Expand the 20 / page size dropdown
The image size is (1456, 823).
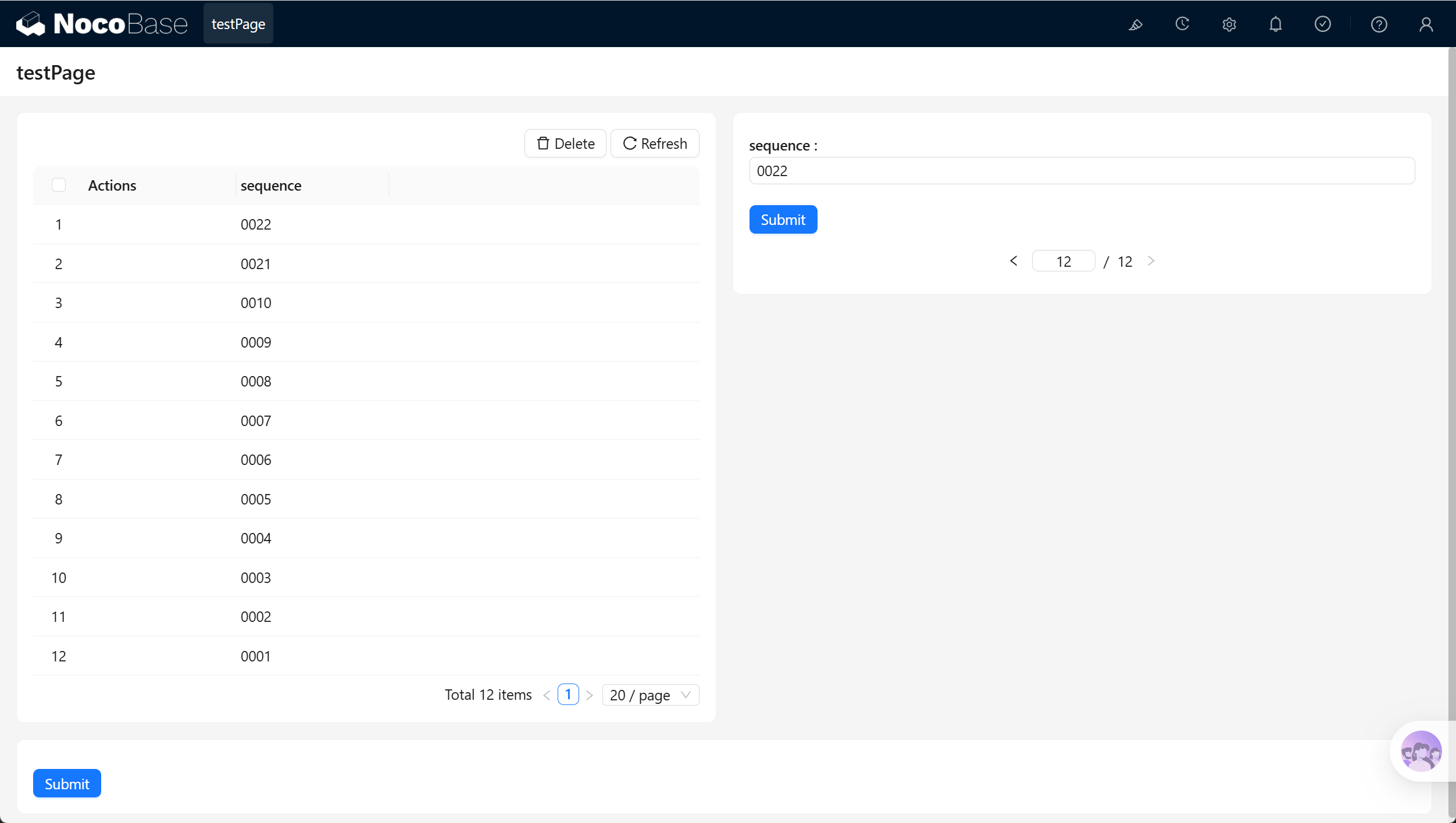coord(651,695)
